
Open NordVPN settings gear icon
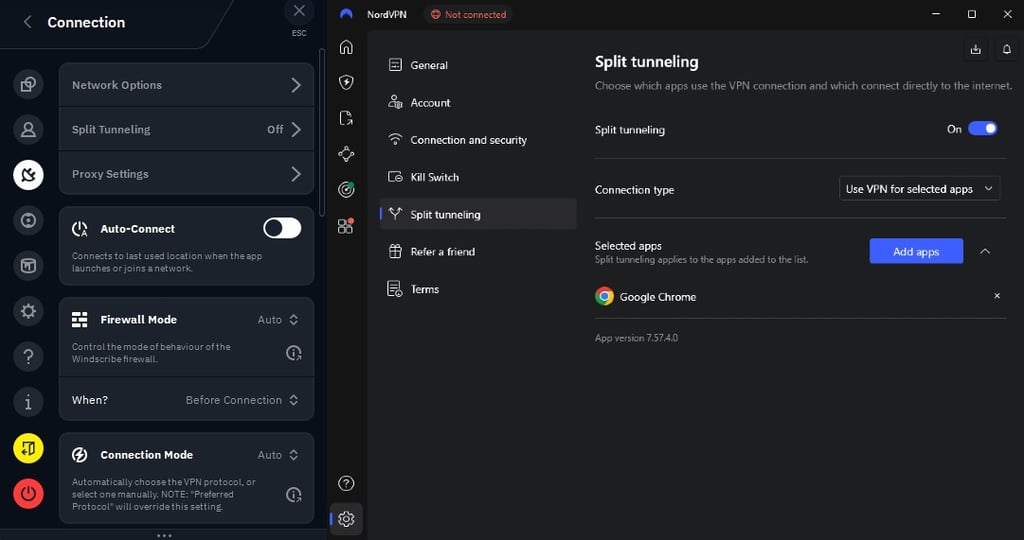(346, 519)
